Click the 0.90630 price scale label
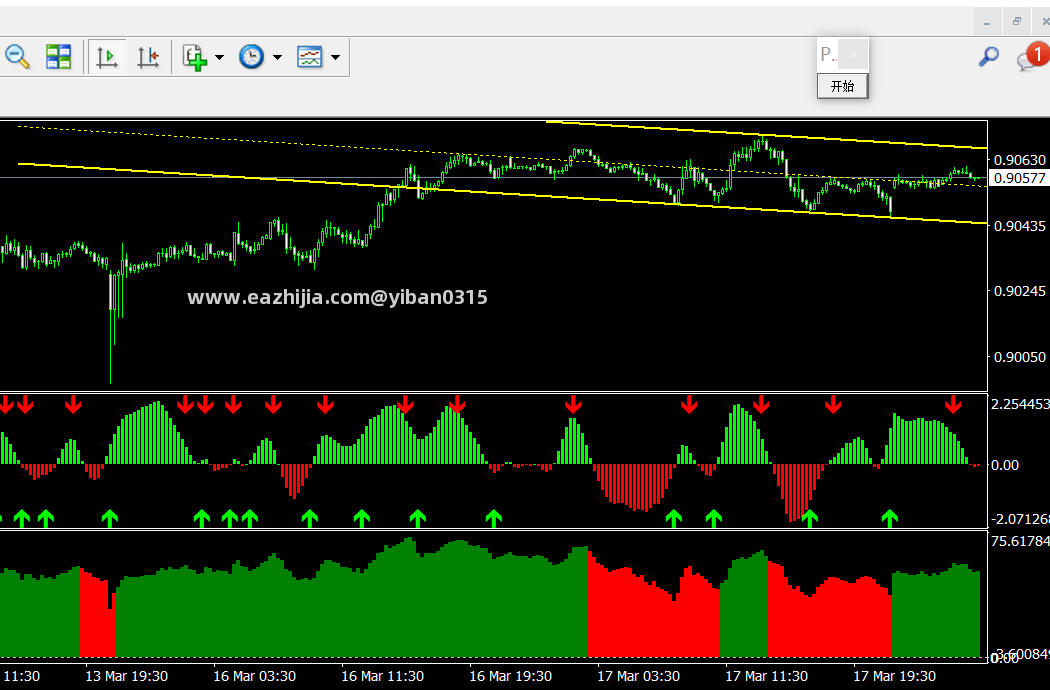 point(1019,160)
